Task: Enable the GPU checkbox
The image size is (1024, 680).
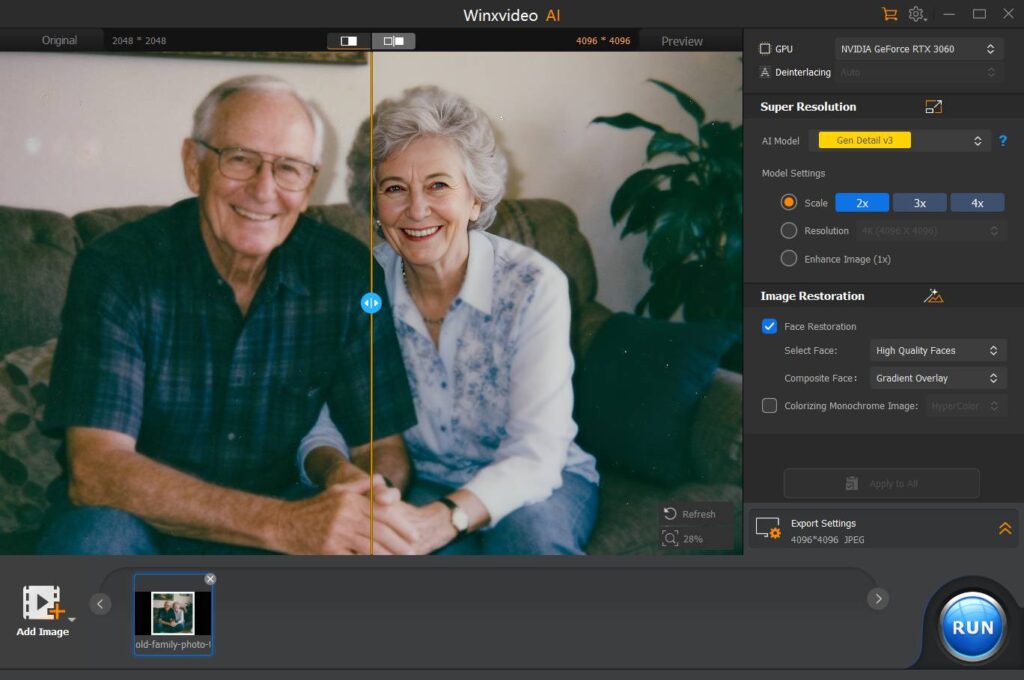Action: (x=765, y=49)
